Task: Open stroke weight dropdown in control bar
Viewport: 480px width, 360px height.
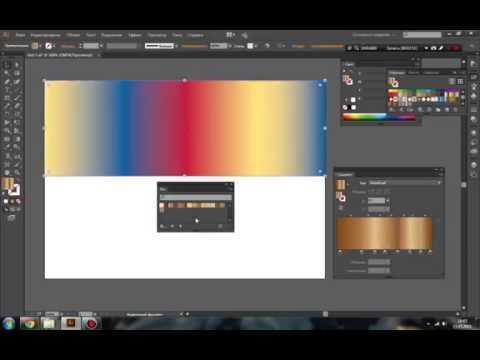Action: coord(101,46)
